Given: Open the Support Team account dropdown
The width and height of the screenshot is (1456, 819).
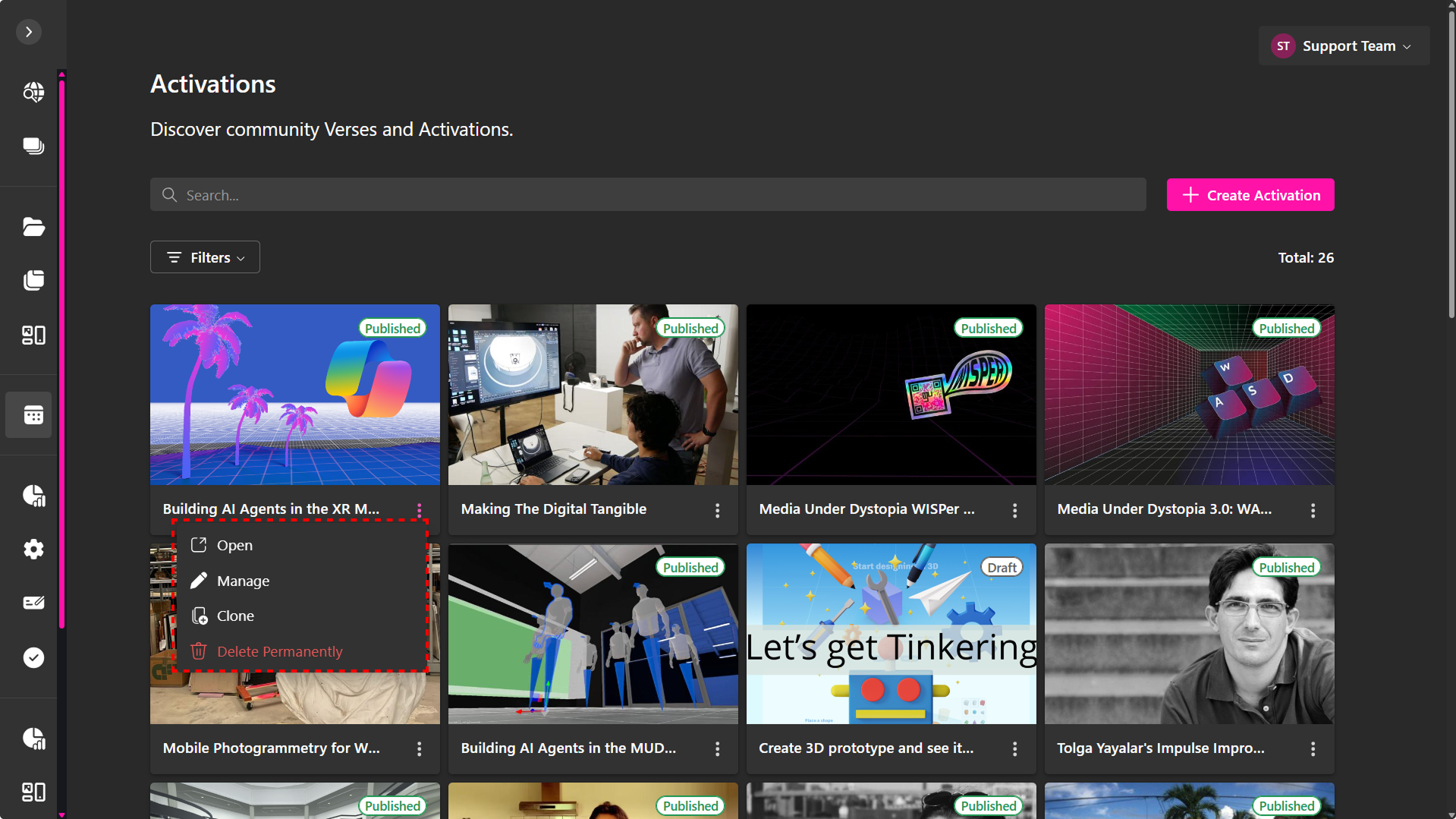Looking at the screenshot, I should [1344, 46].
